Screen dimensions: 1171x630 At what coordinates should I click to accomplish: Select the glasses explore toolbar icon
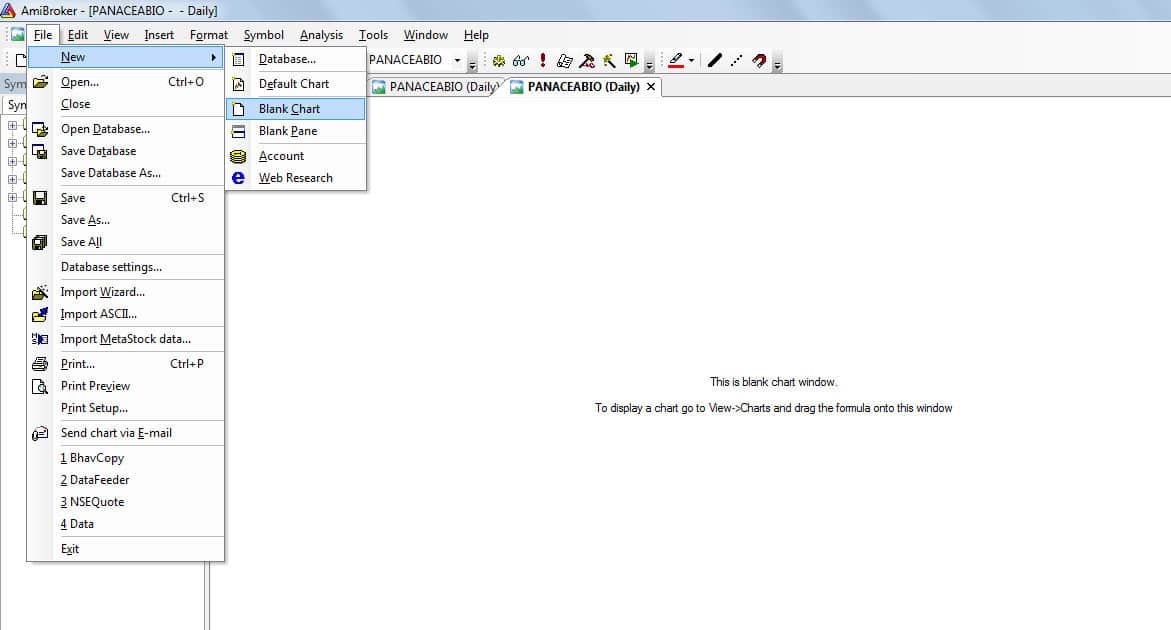tap(519, 60)
